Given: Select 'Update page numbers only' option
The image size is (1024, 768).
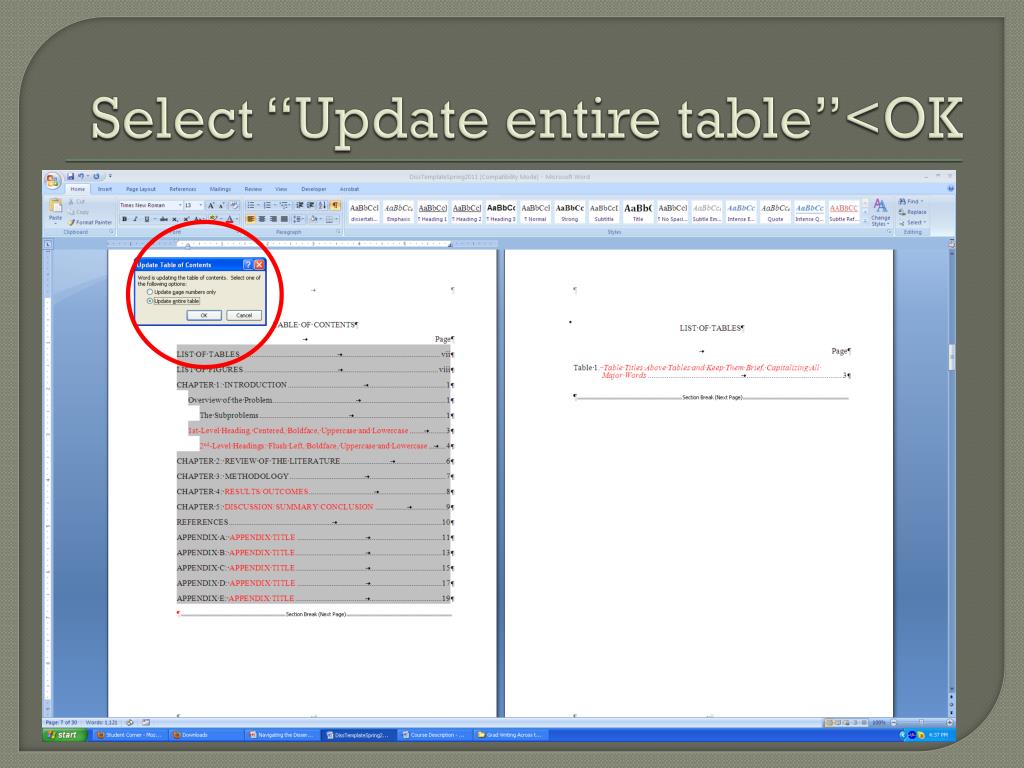Looking at the screenshot, I should [x=182, y=292].
